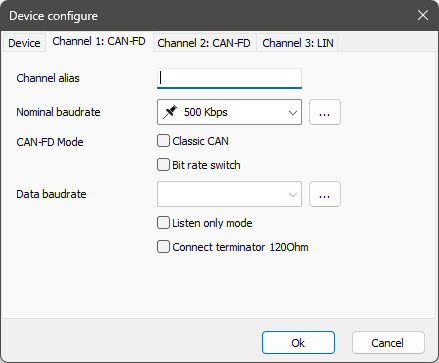Open the 500 Kbps combo box
Viewport: 439px width, 363px height.
tap(229, 112)
